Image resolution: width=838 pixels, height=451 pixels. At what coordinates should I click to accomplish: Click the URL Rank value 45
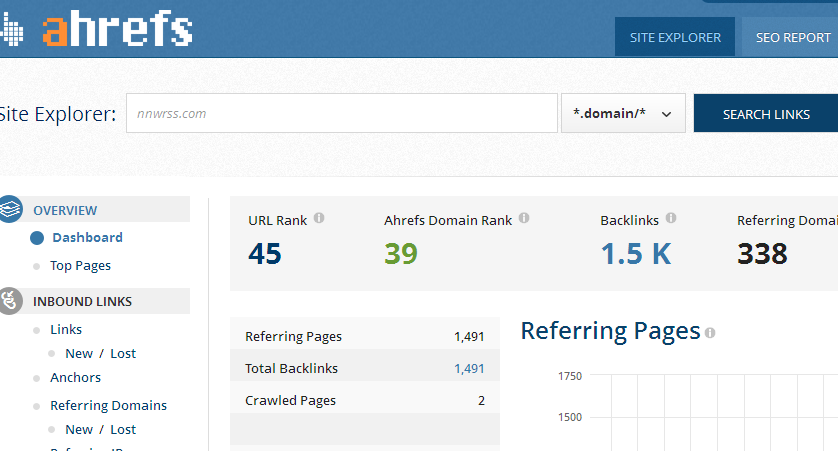coord(265,253)
